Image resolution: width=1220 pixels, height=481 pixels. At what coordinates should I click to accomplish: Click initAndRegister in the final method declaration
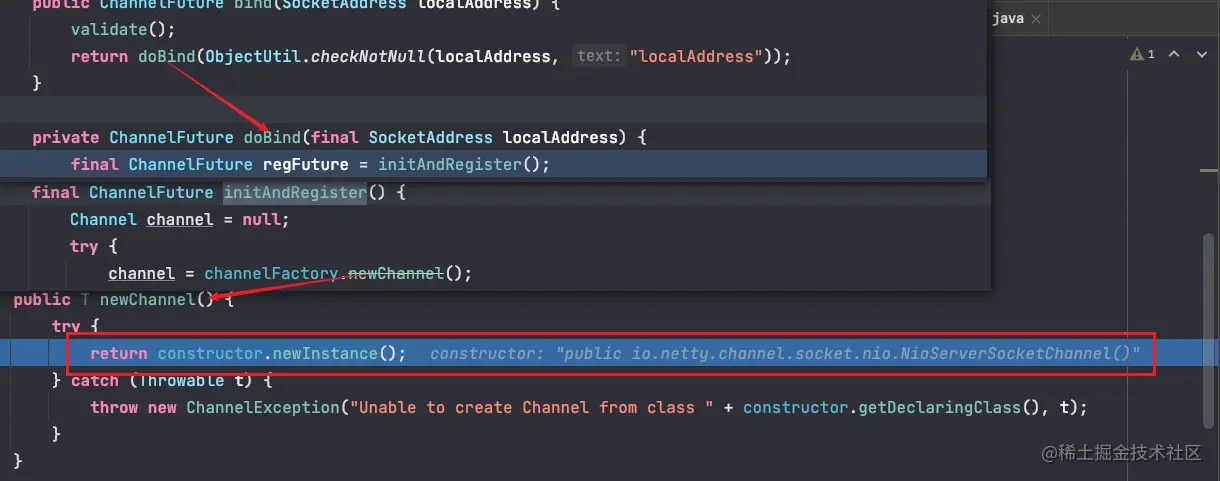coord(295,192)
